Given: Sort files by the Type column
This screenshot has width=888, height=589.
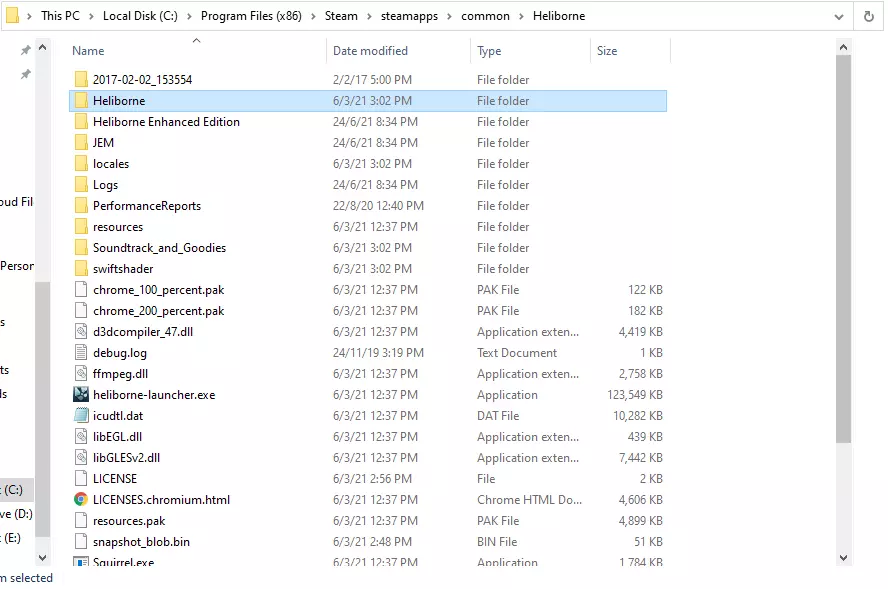Looking at the screenshot, I should pos(489,50).
